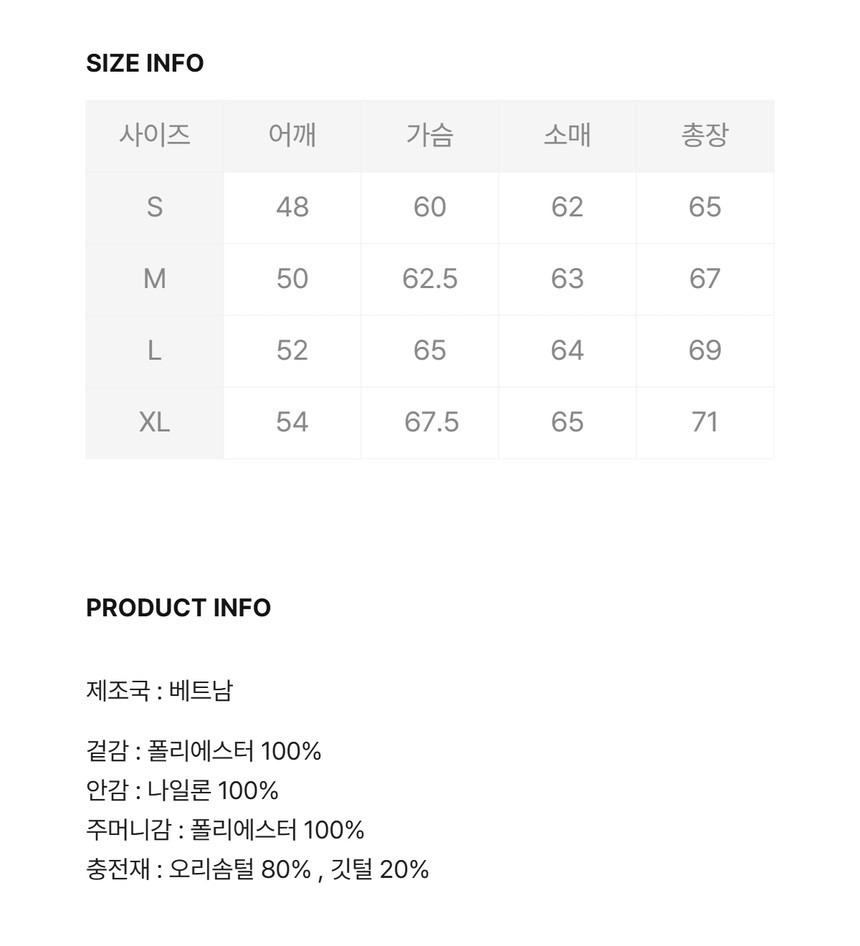Click the 겉감 폴리에스터 100% line
Screen dimensions: 860x946
(x=204, y=751)
